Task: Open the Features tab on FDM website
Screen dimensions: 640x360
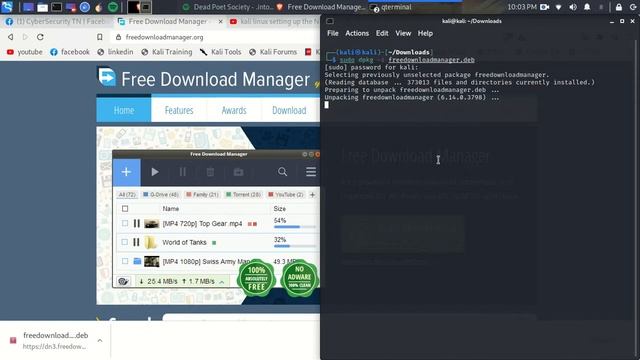Action: click(x=179, y=110)
